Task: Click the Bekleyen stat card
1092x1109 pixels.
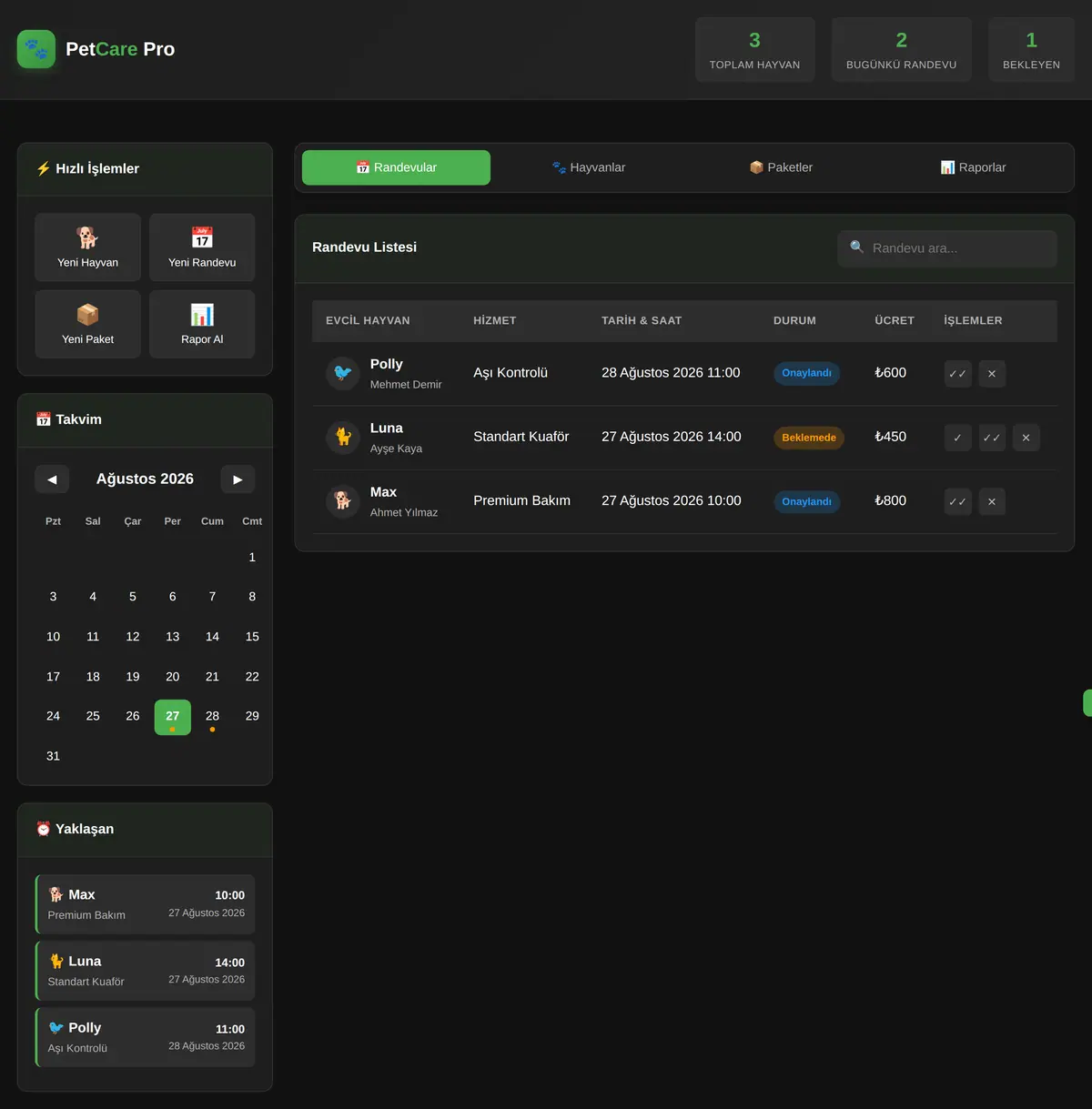Action: [x=1032, y=50]
